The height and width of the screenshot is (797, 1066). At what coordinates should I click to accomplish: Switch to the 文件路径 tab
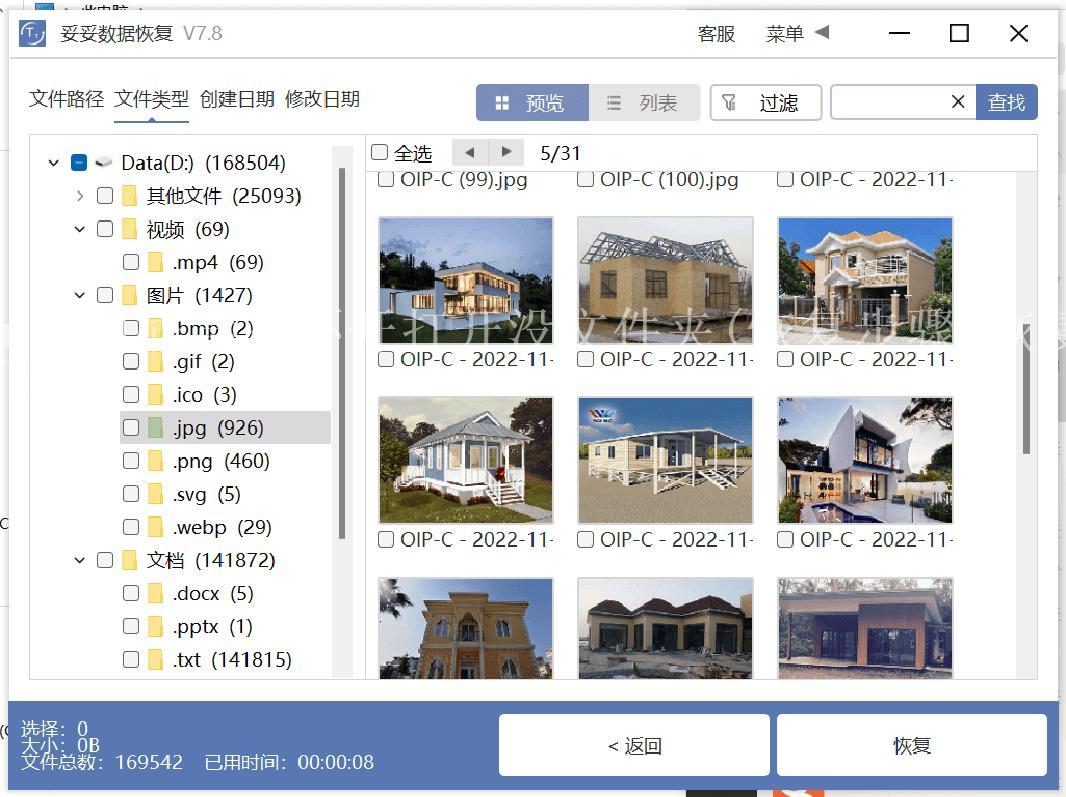[x=66, y=99]
